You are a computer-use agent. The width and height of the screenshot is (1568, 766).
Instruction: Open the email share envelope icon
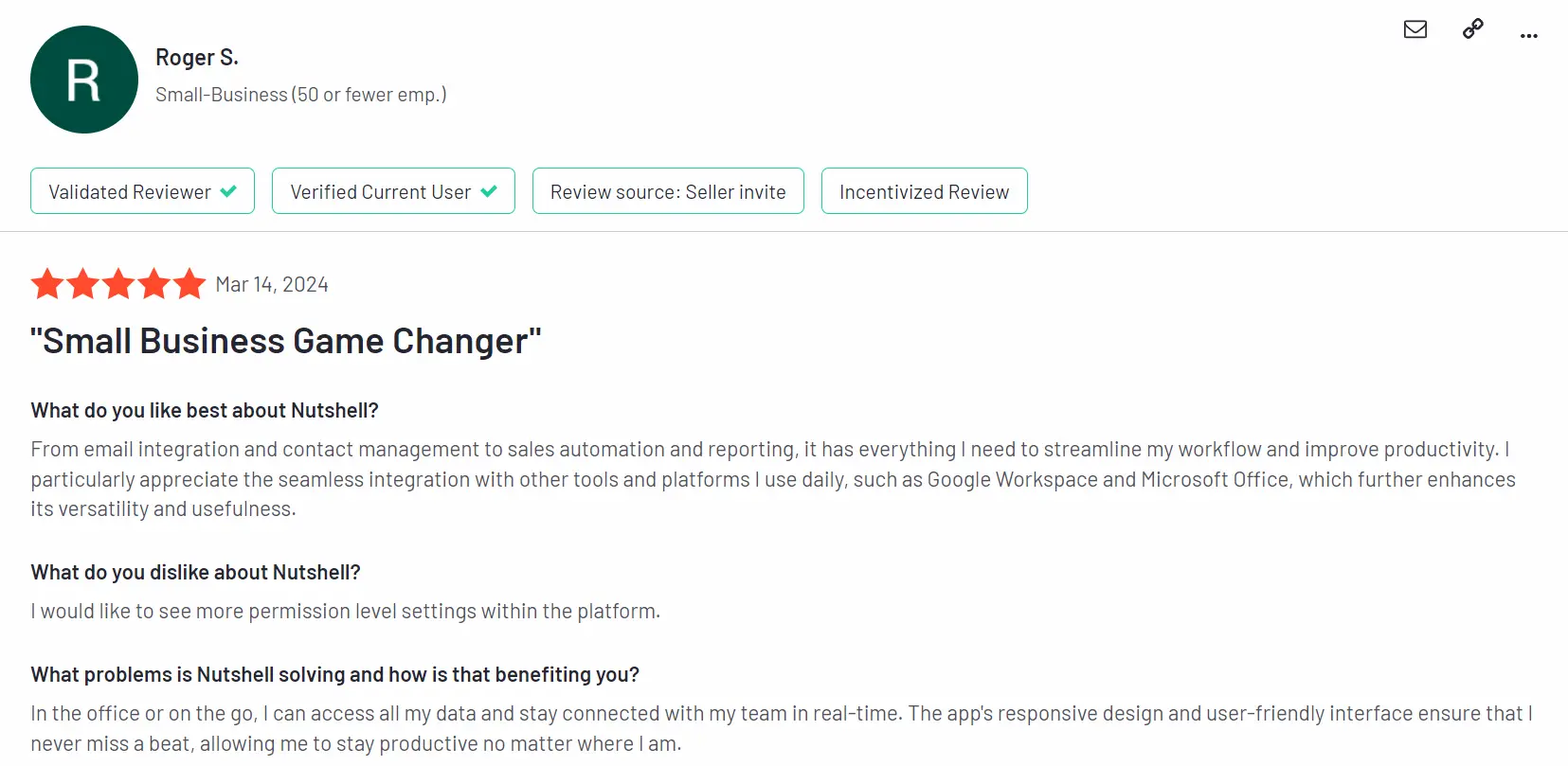click(1415, 29)
